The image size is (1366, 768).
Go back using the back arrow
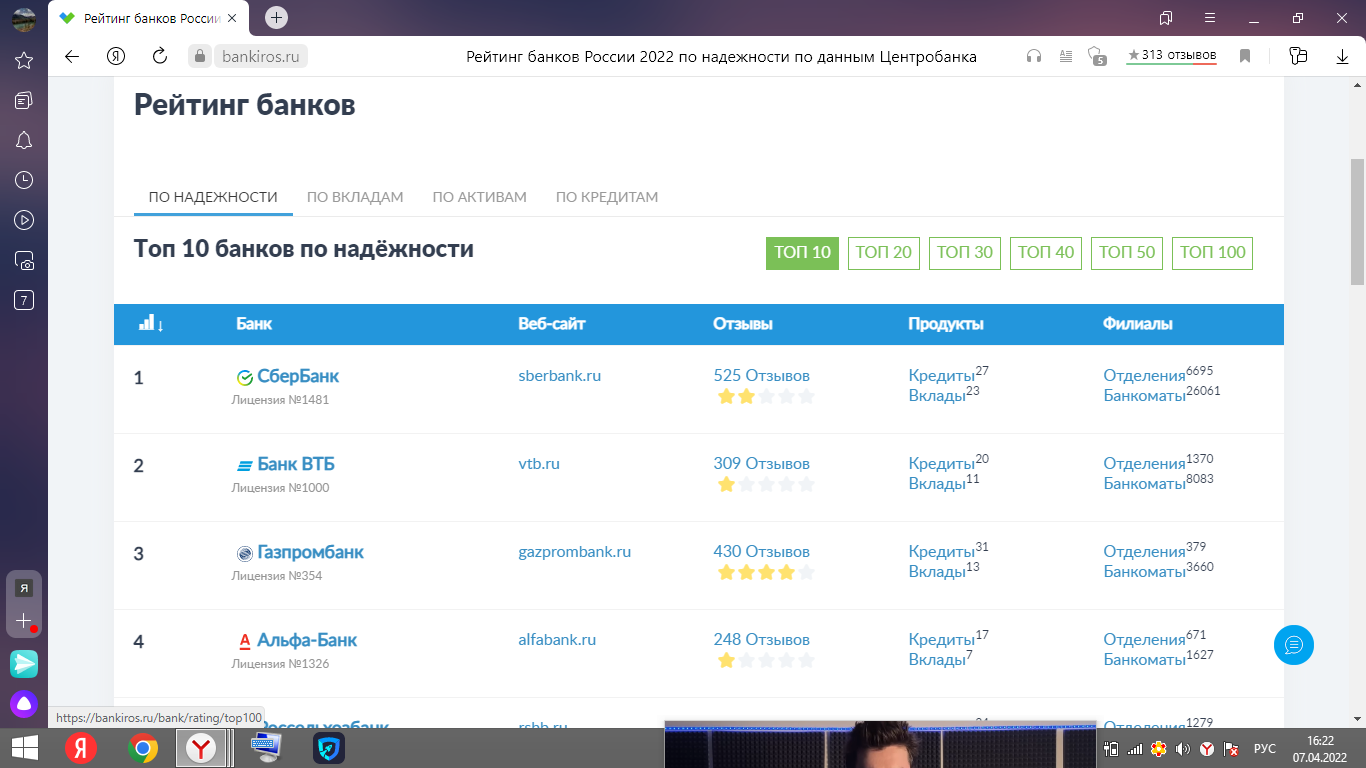point(72,56)
